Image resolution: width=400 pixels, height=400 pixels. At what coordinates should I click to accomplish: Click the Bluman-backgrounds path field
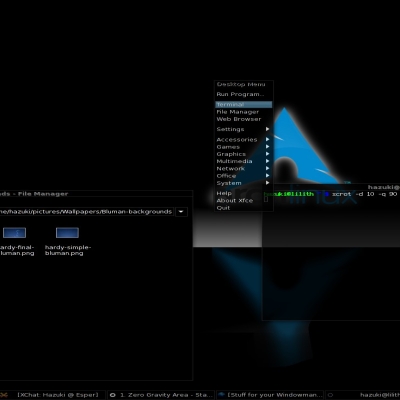coord(86,212)
